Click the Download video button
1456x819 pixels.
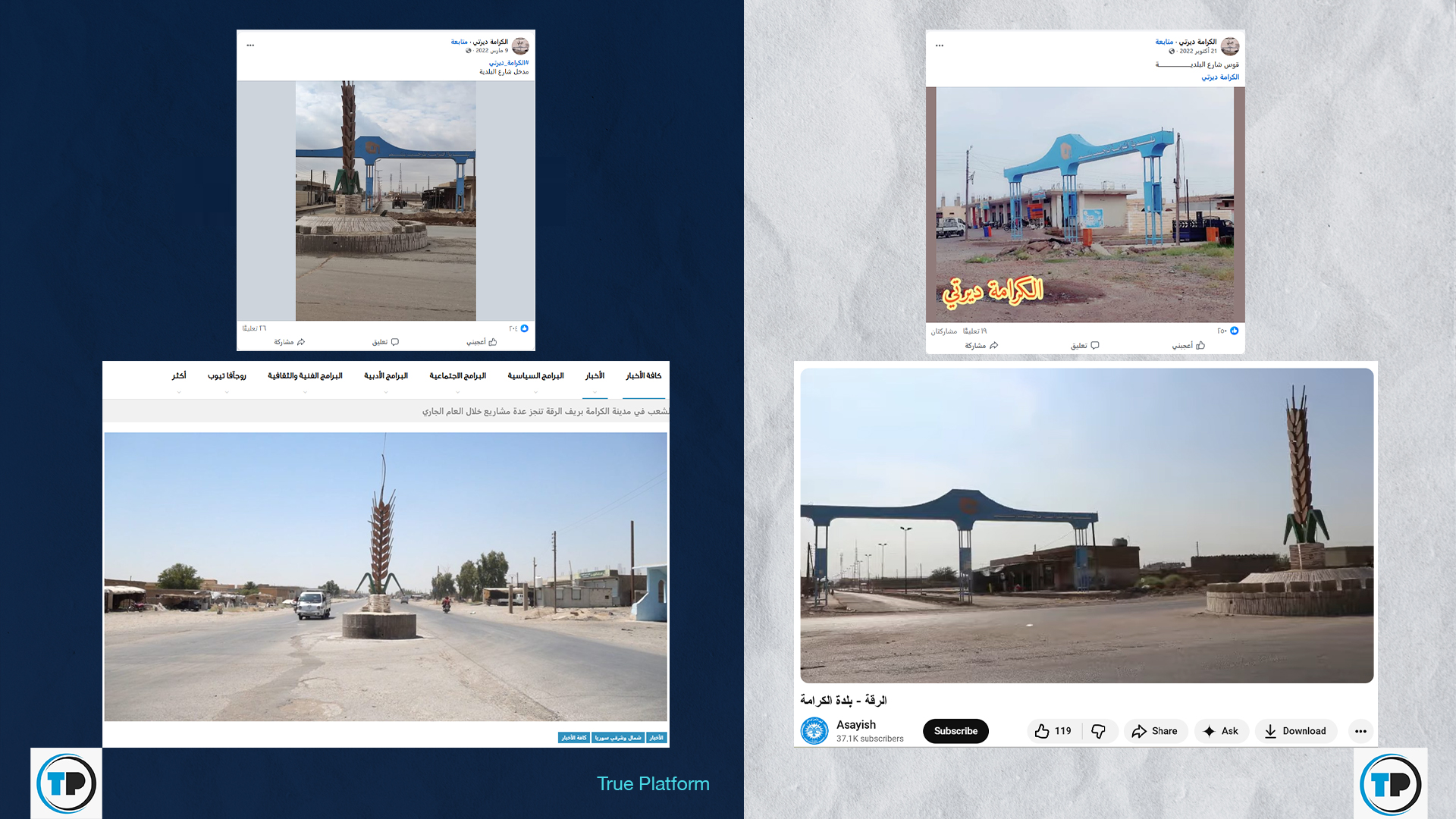1295,731
